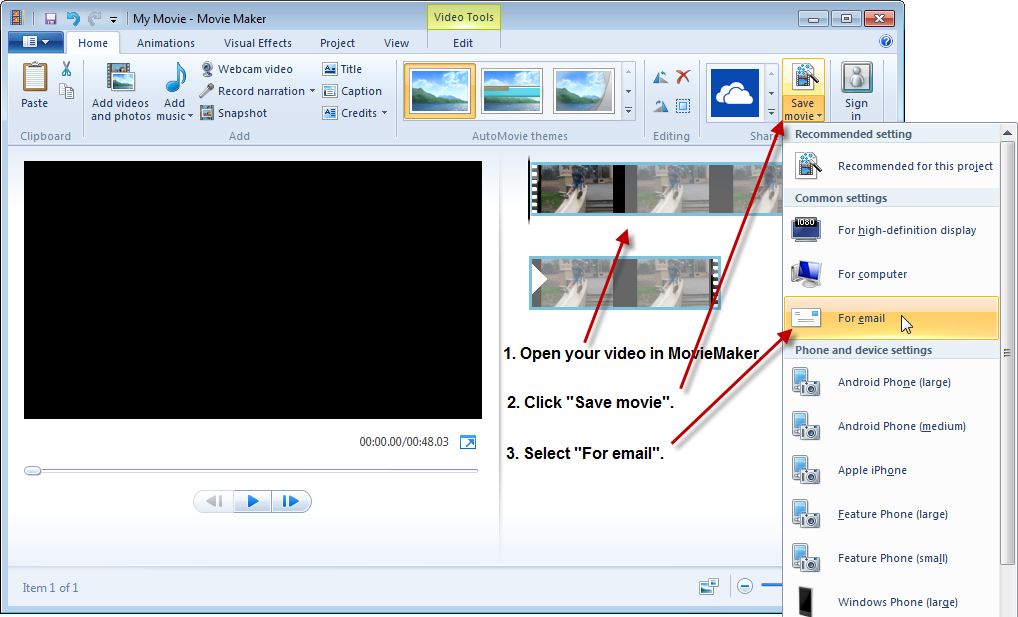Choose Android Phone (medium) setting
The width and height of the screenshot is (1018, 617).
(x=891, y=426)
